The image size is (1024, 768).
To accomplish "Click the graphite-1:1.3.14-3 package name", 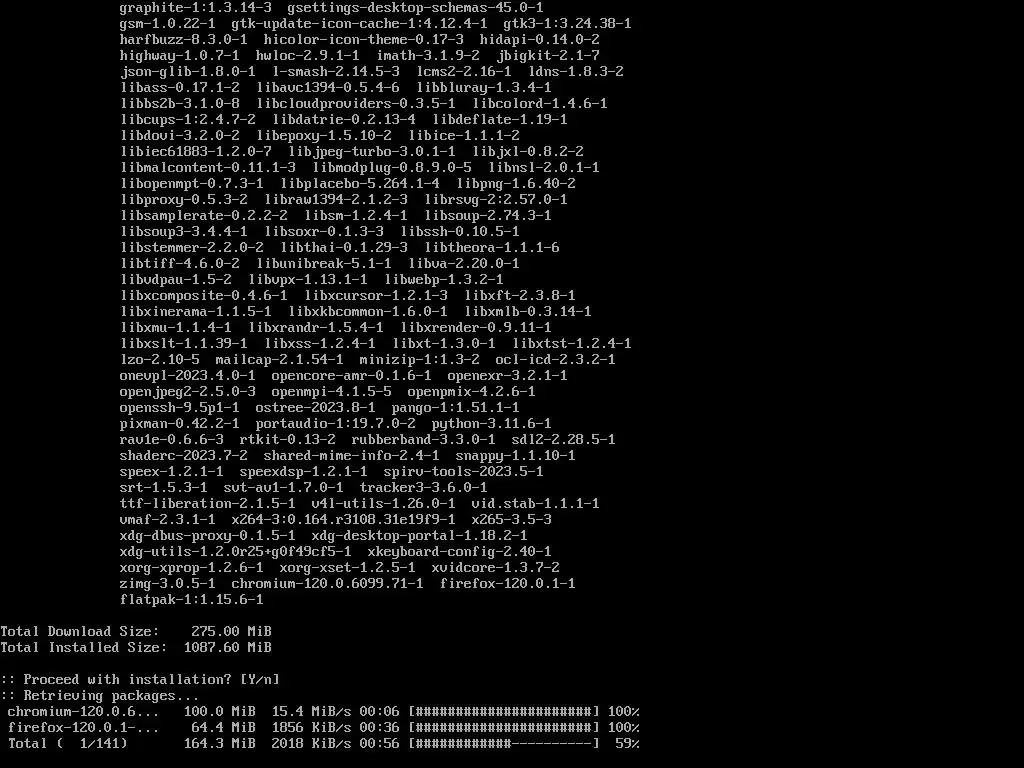I will tap(196, 8).
